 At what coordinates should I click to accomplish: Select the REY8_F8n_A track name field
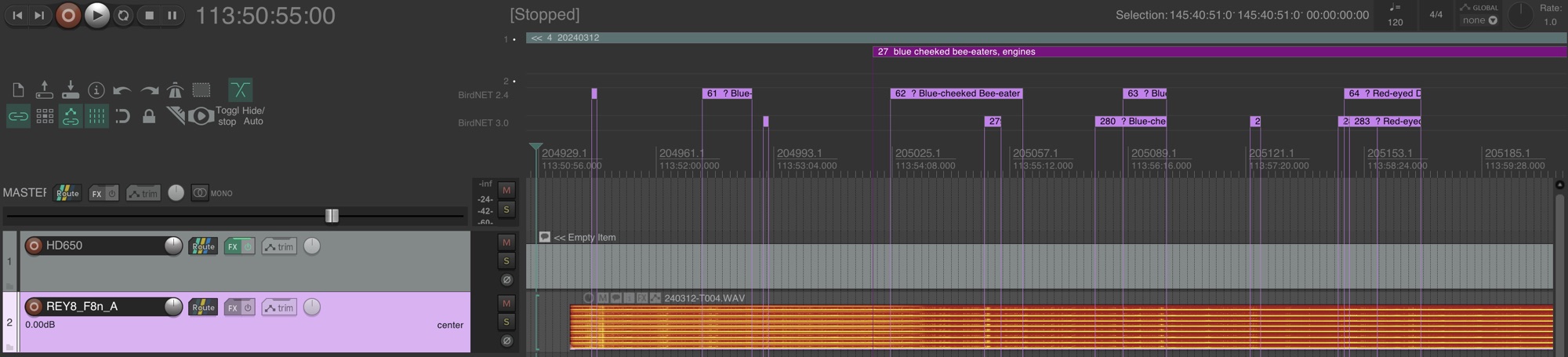pyautogui.click(x=102, y=307)
